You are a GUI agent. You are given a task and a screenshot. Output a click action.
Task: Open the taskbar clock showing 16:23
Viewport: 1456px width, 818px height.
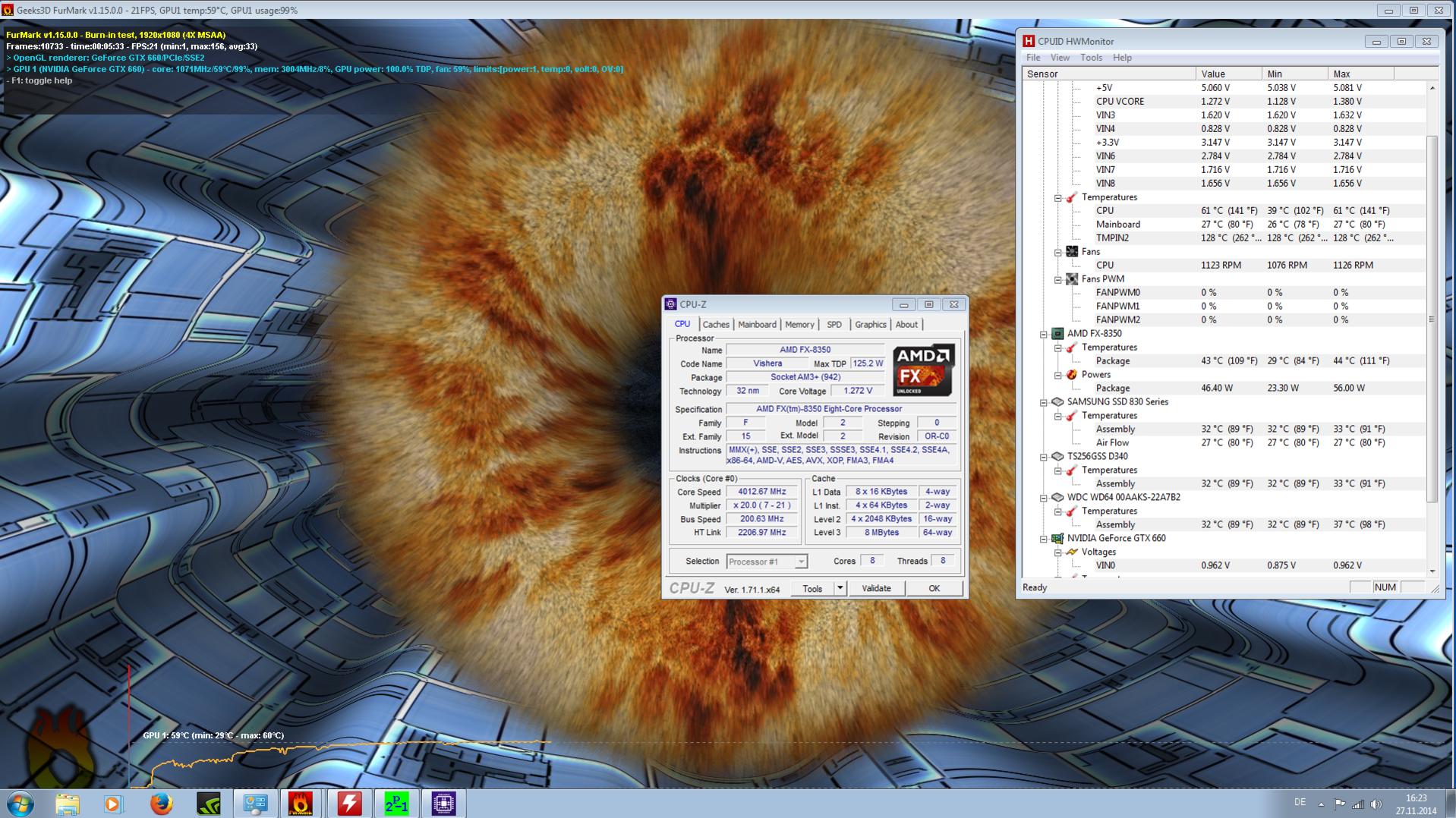click(1416, 804)
